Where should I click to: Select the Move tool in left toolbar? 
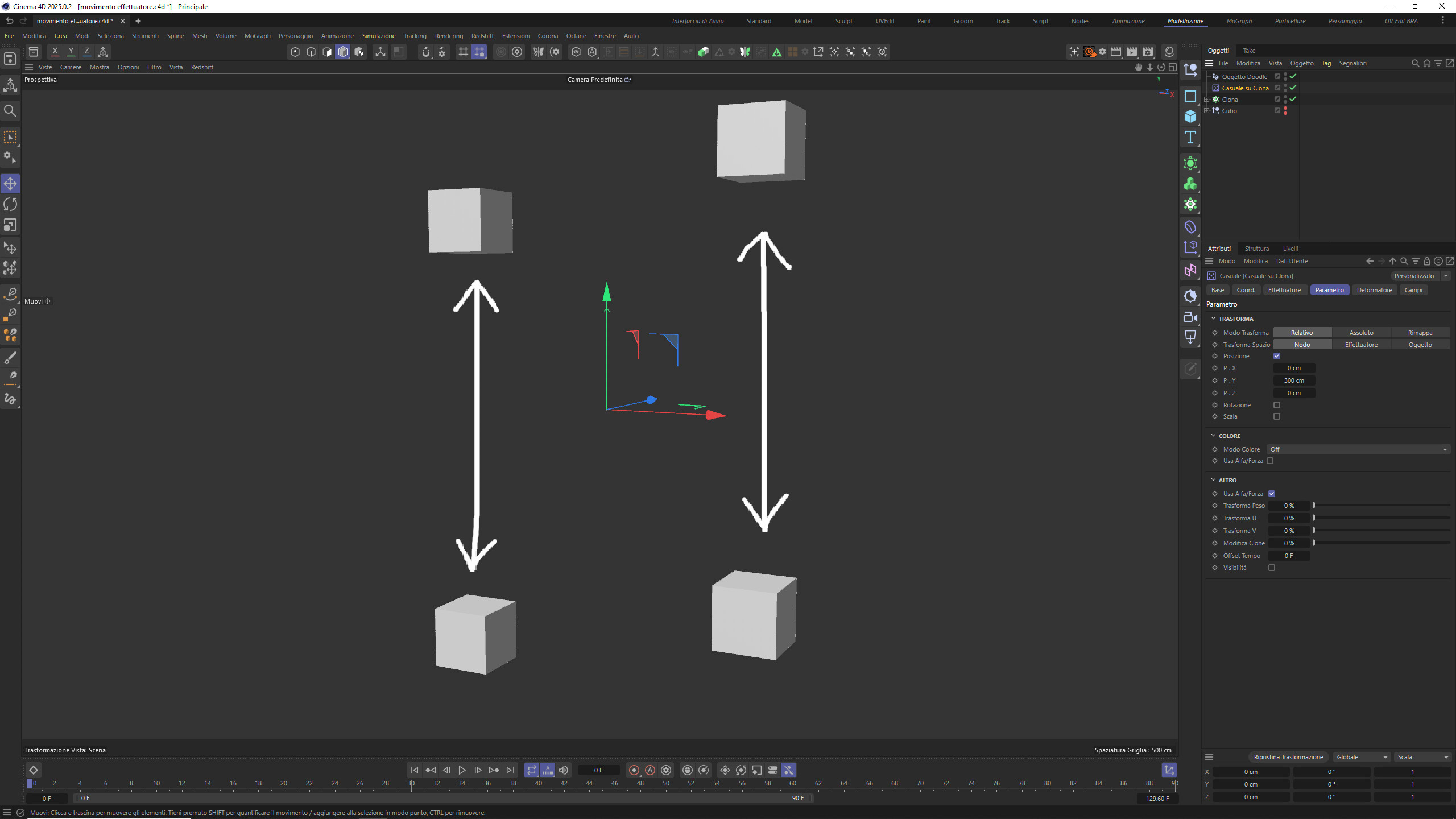point(10,184)
